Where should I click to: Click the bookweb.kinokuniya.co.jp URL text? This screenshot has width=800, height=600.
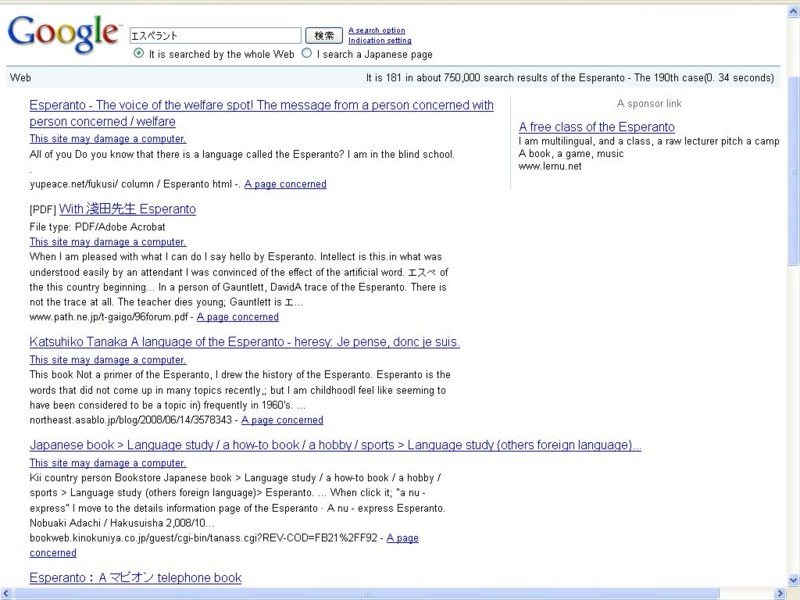[x=203, y=538]
